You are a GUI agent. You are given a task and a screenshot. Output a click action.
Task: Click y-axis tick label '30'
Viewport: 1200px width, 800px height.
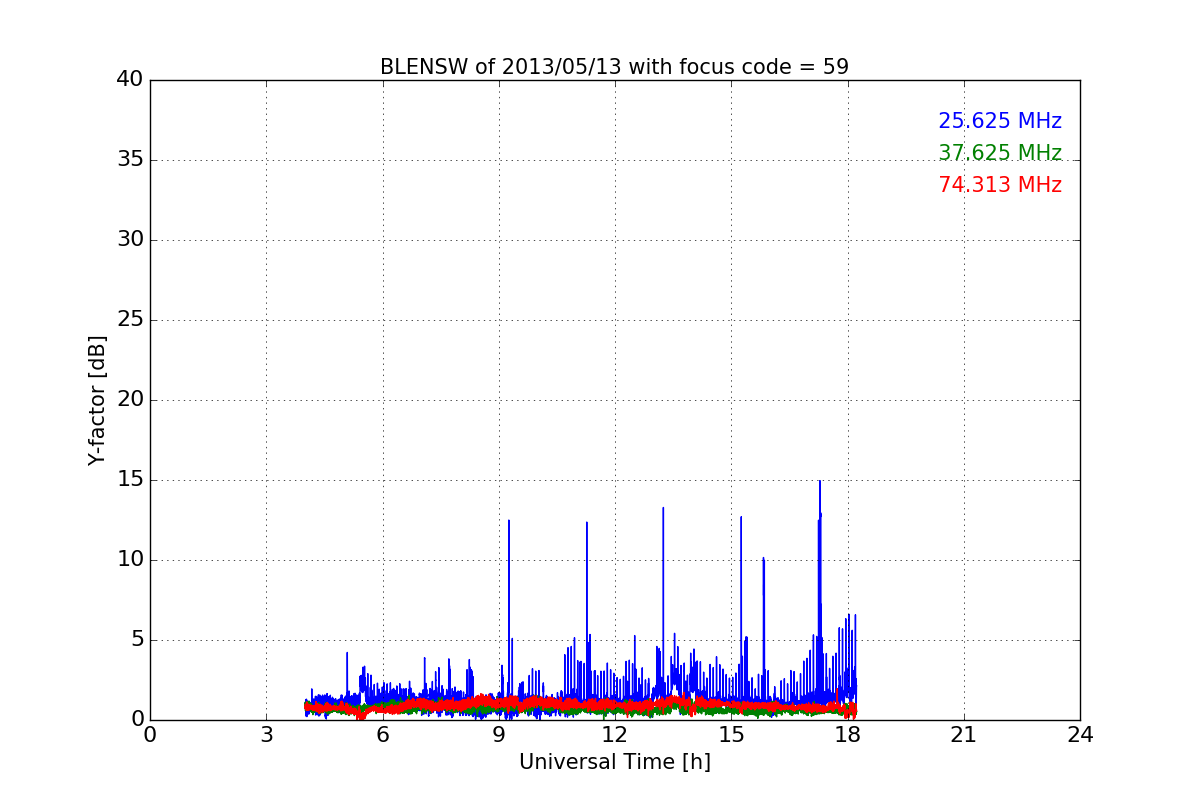(x=130, y=240)
